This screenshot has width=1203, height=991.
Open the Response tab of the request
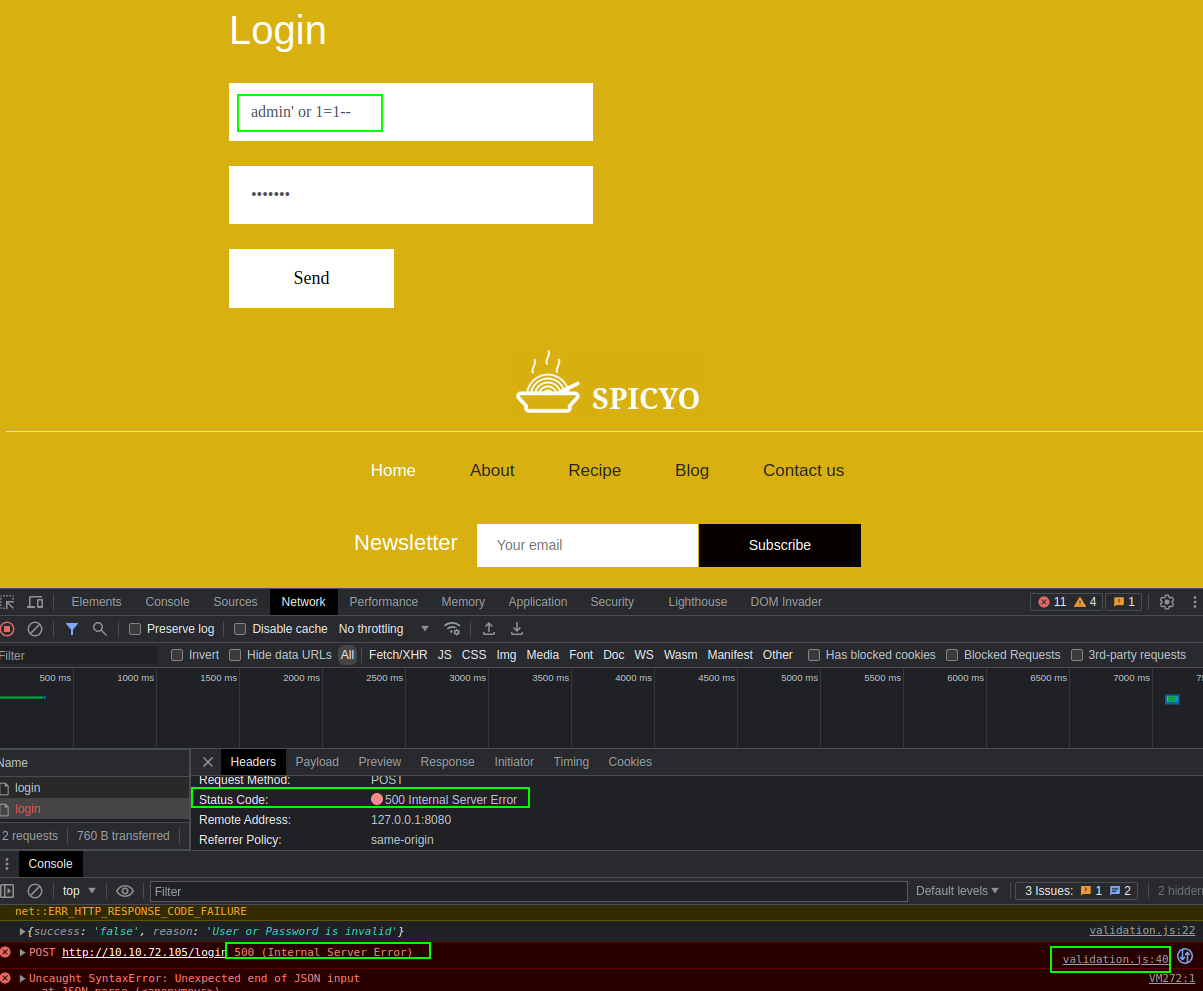point(447,762)
